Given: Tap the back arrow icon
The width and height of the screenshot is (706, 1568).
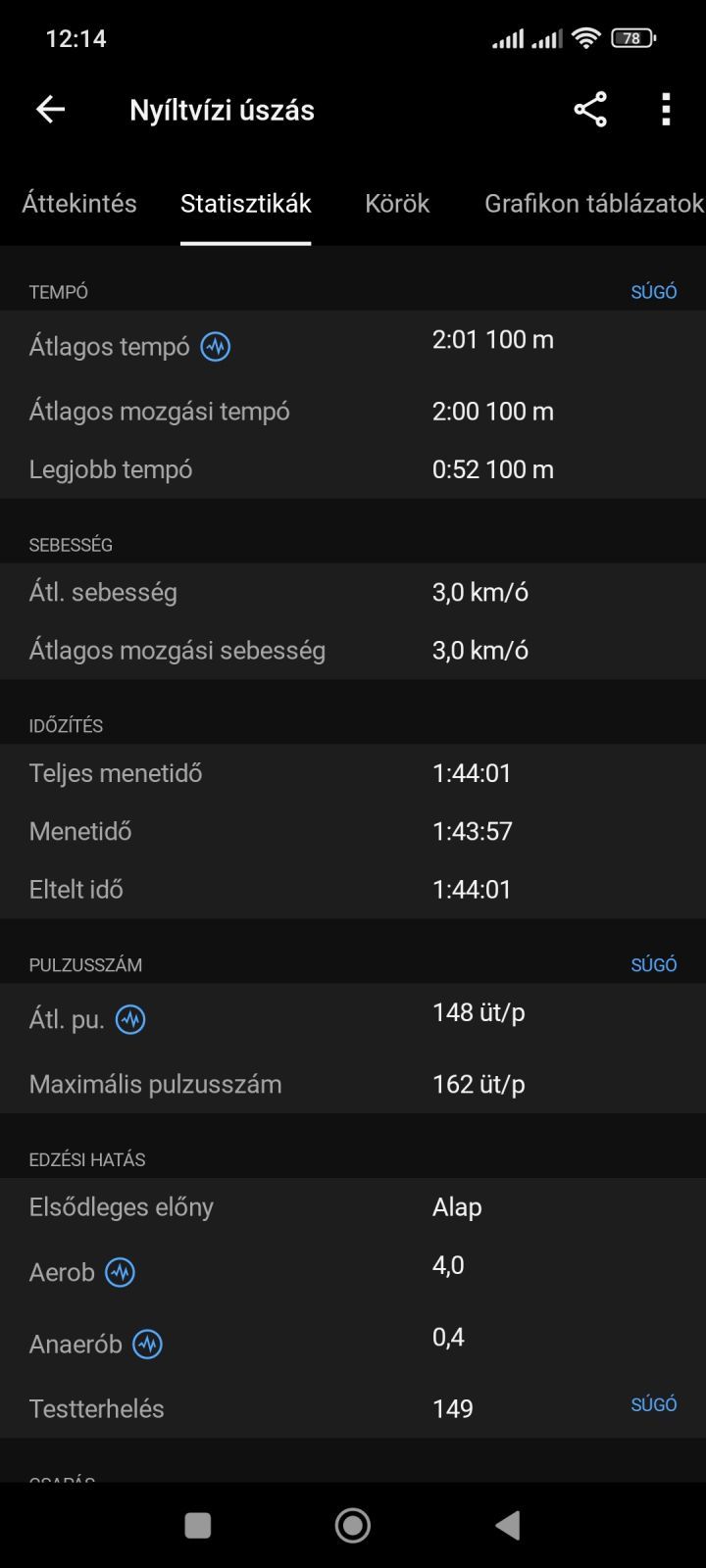Looking at the screenshot, I should (50, 110).
